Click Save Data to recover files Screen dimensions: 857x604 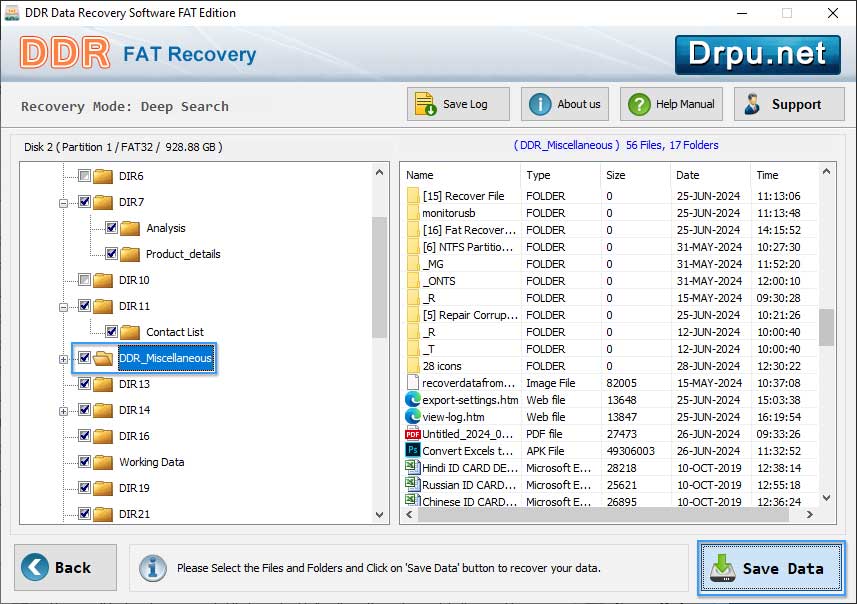coord(771,568)
